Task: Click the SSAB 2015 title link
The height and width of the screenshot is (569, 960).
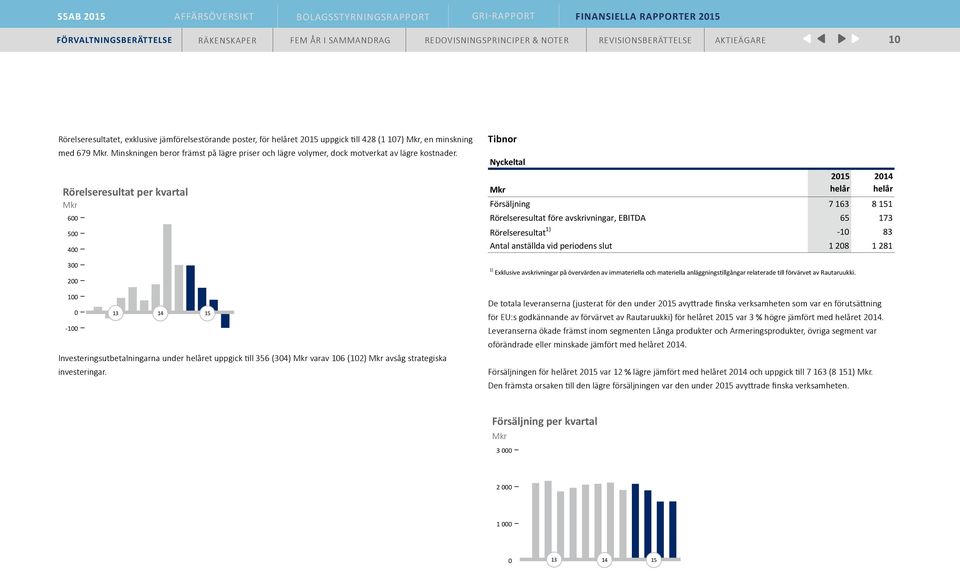Action: tap(81, 17)
